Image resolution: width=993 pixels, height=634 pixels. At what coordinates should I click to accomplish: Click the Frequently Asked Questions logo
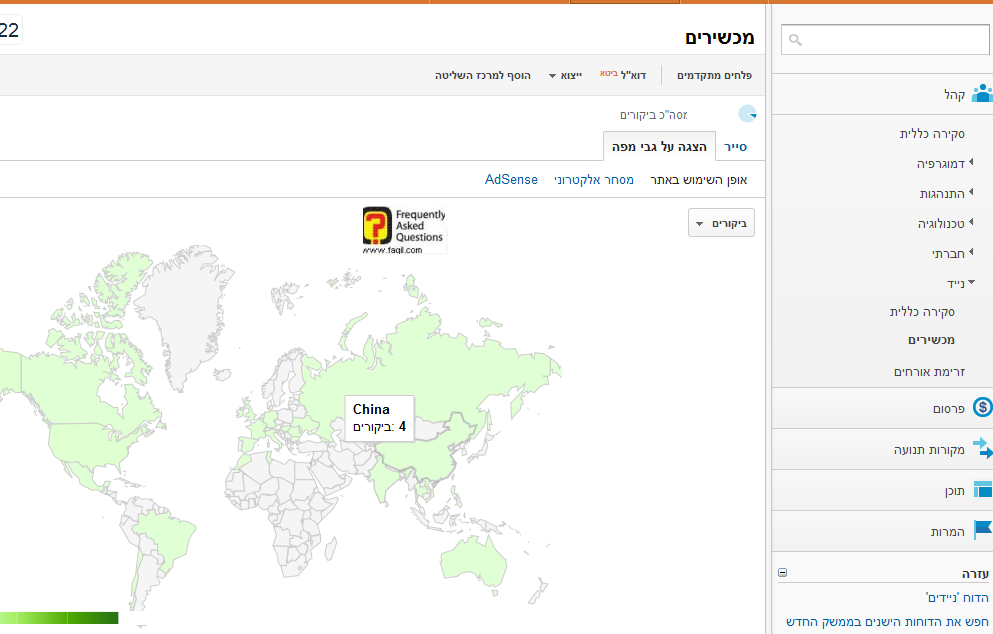[404, 231]
